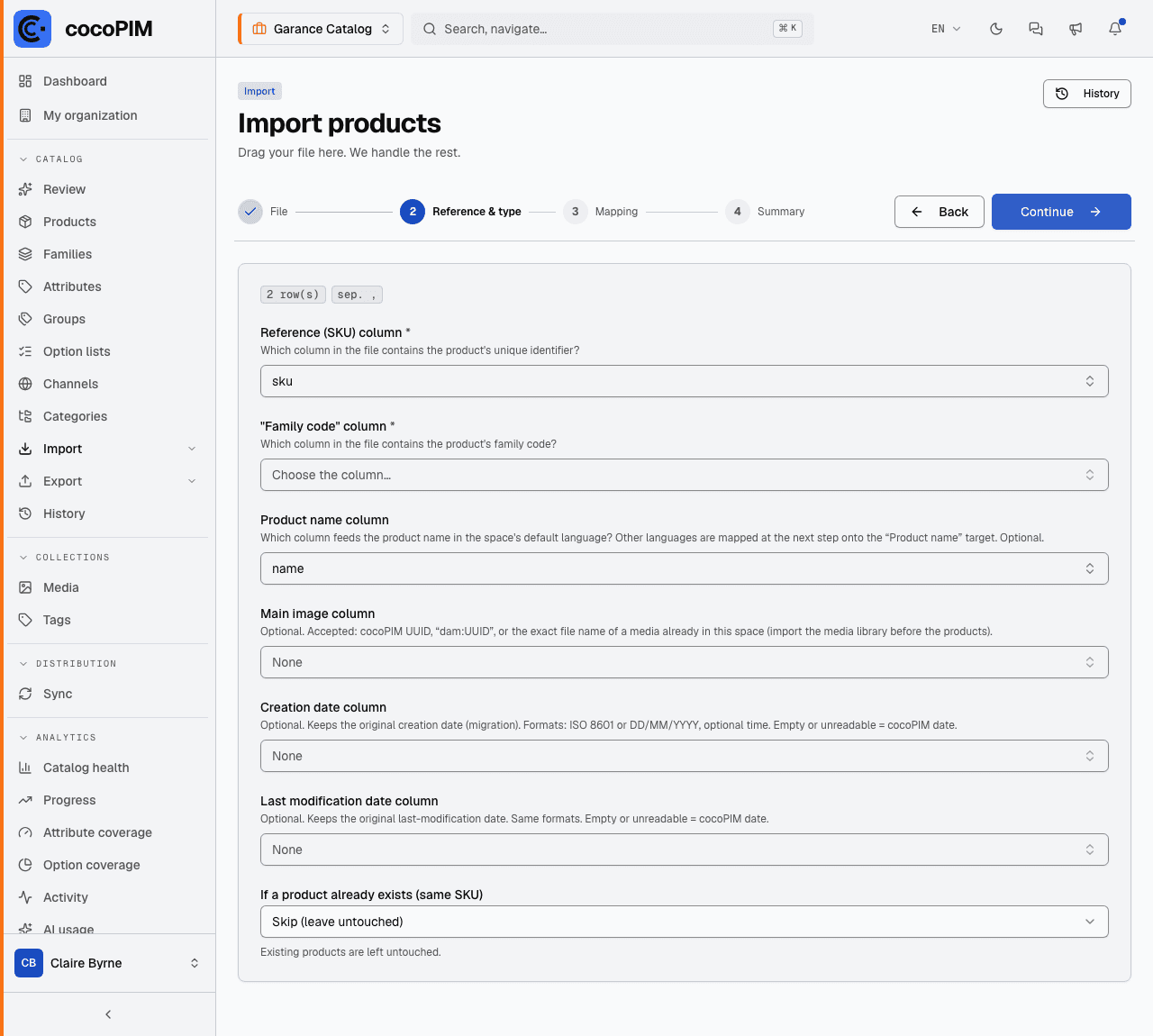Collapse the sidebar with the left chevron
This screenshot has height=1036, width=1153.
(x=108, y=1014)
